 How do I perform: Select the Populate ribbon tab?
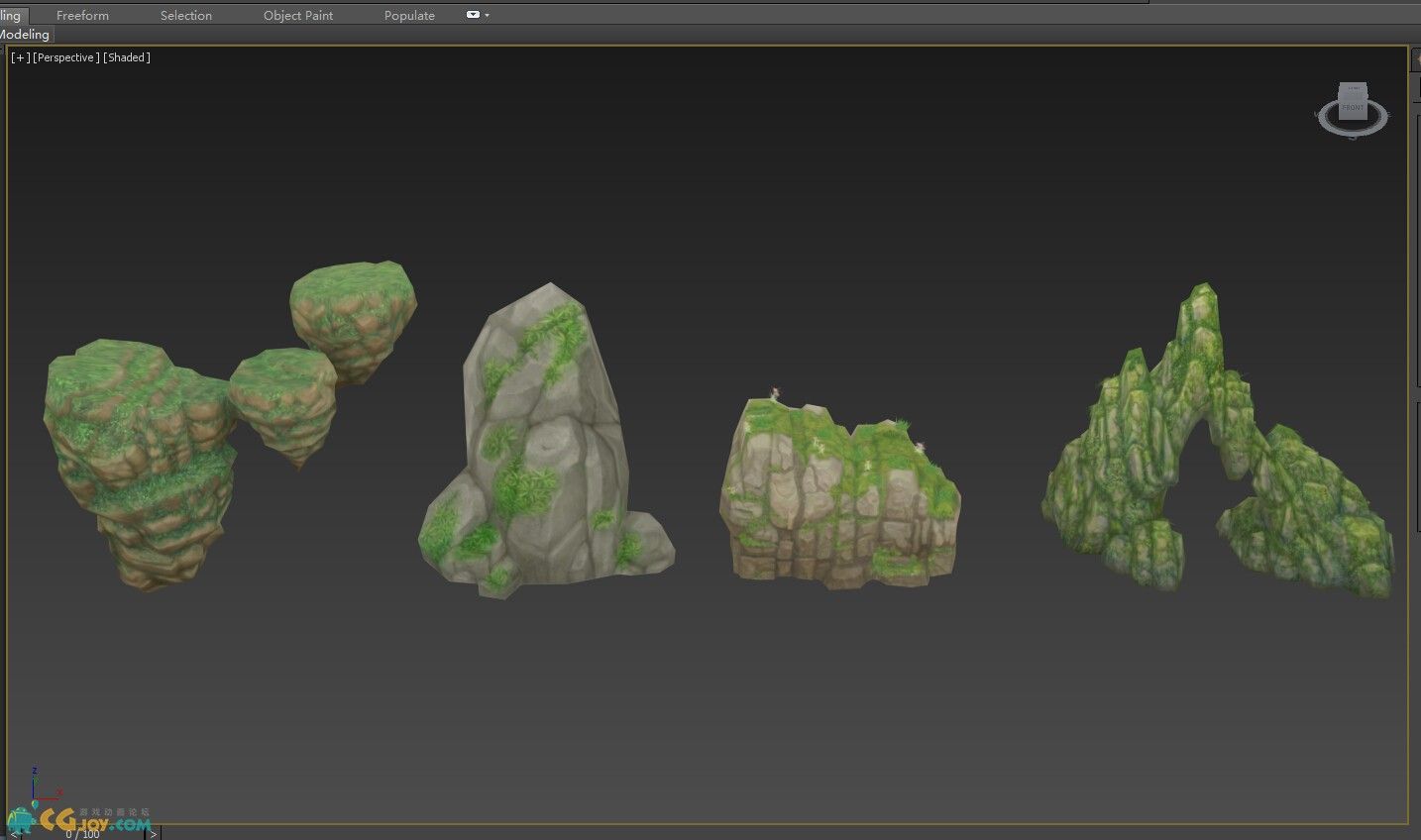409,15
